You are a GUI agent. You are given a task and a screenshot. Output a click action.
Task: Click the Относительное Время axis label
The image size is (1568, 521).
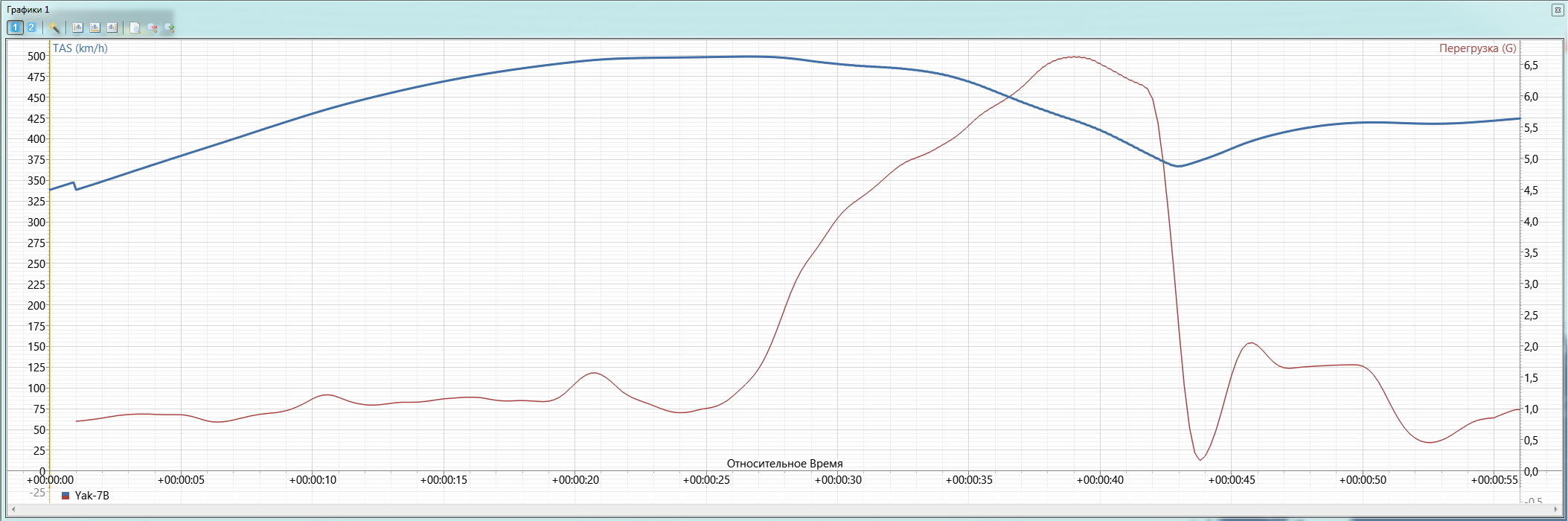pos(784,464)
